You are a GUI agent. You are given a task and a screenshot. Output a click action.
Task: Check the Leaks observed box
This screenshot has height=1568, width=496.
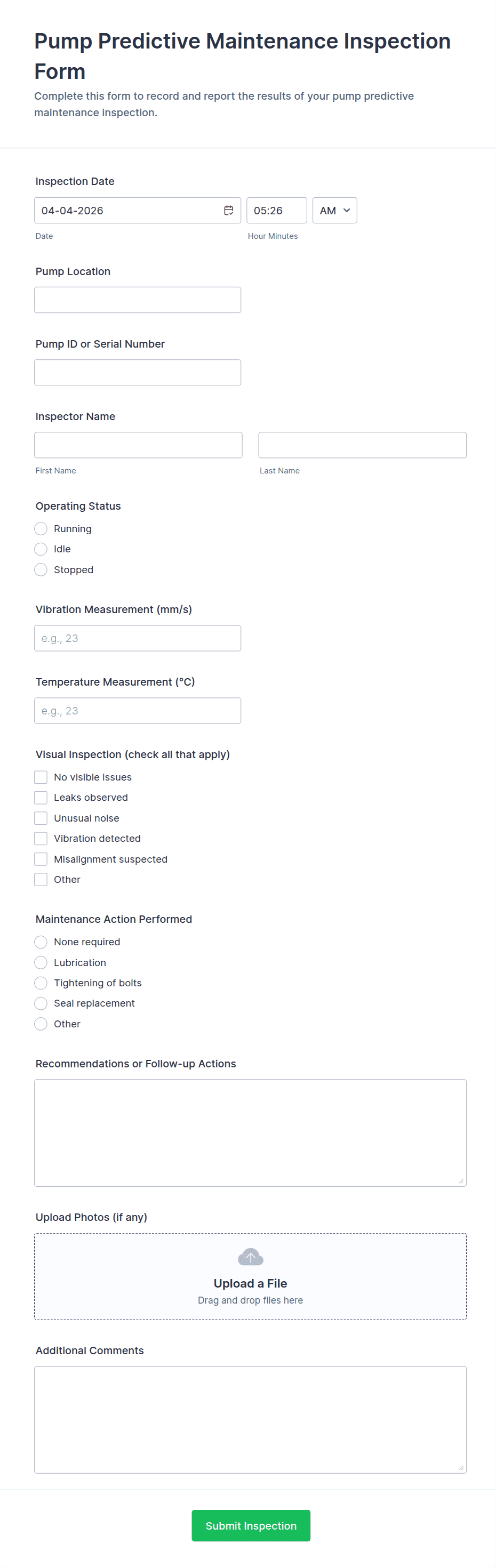pos(41,798)
